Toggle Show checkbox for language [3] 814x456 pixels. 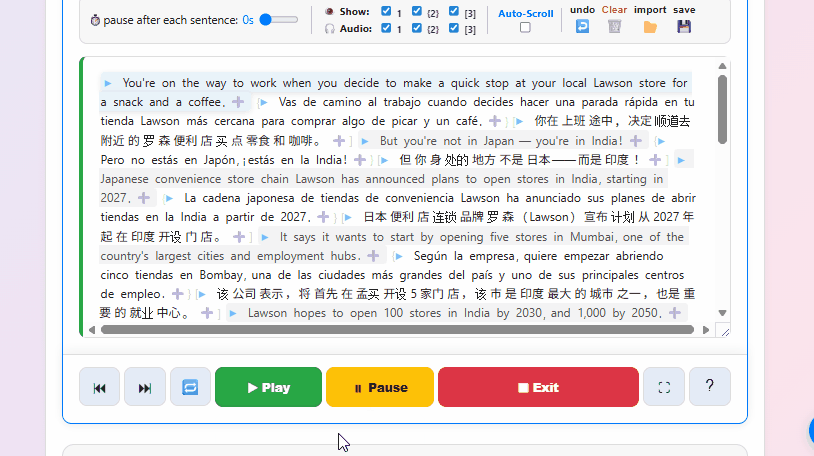(454, 11)
